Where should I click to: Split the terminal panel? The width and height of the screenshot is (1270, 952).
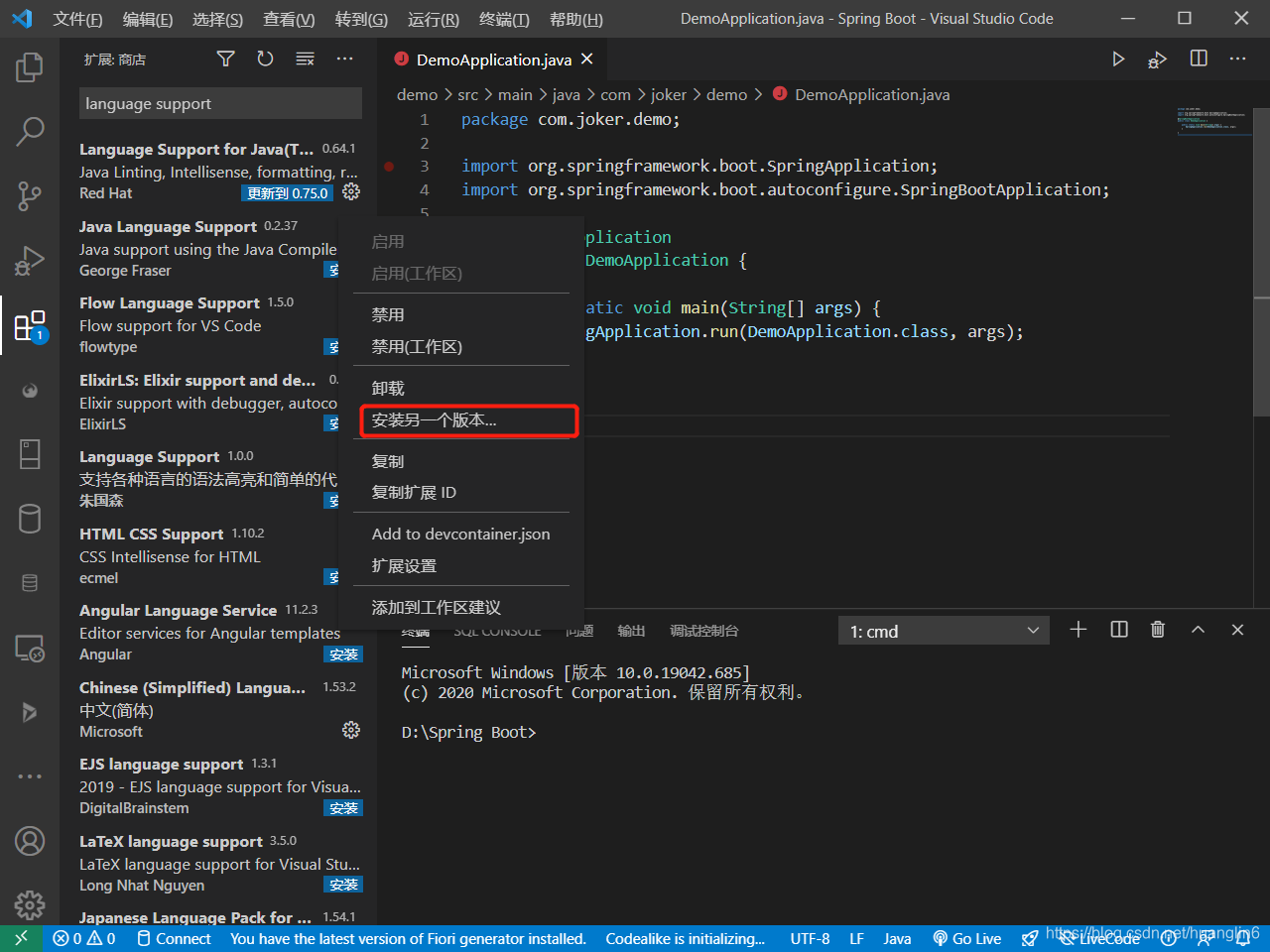tap(1119, 630)
